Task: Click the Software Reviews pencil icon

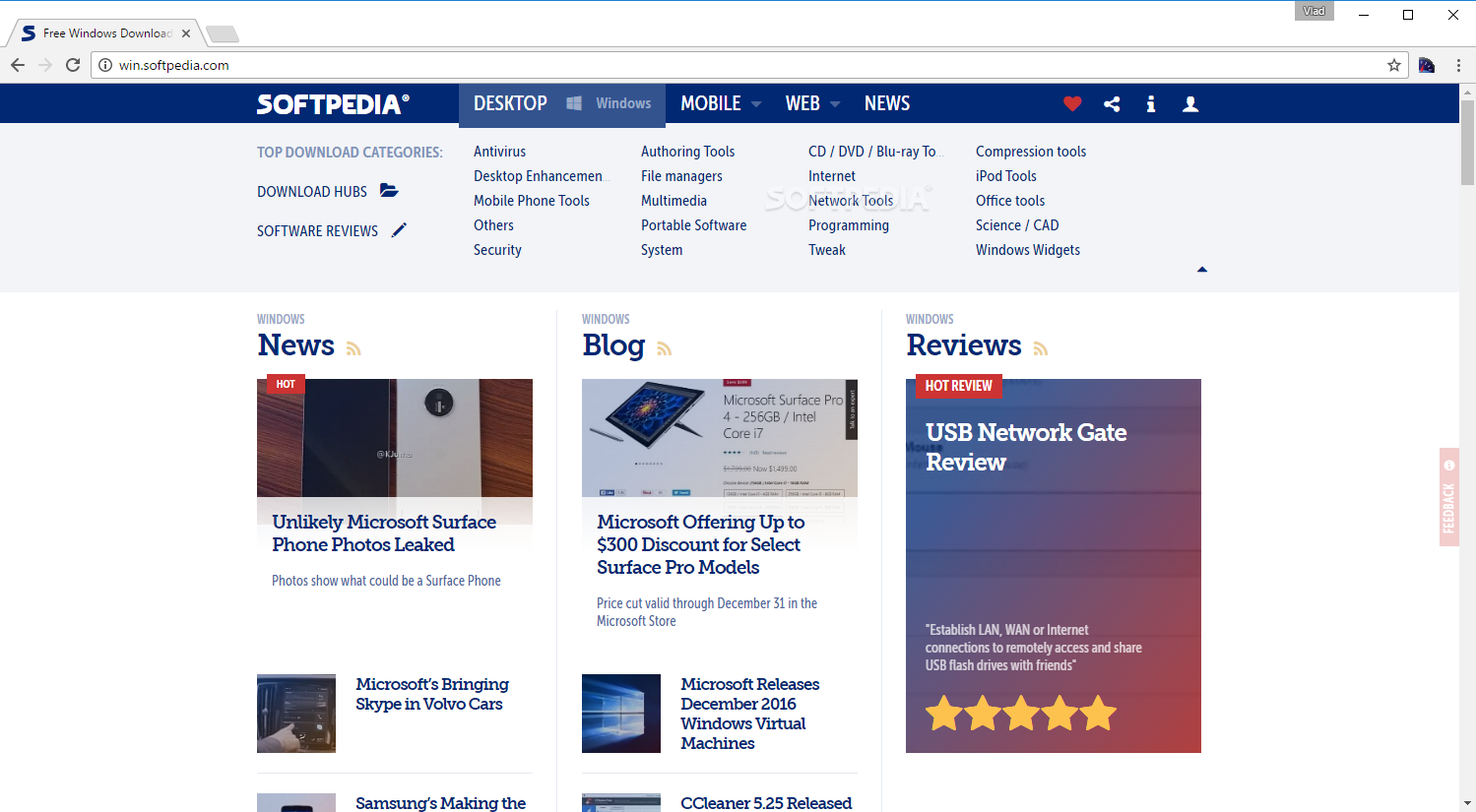Action: click(399, 230)
